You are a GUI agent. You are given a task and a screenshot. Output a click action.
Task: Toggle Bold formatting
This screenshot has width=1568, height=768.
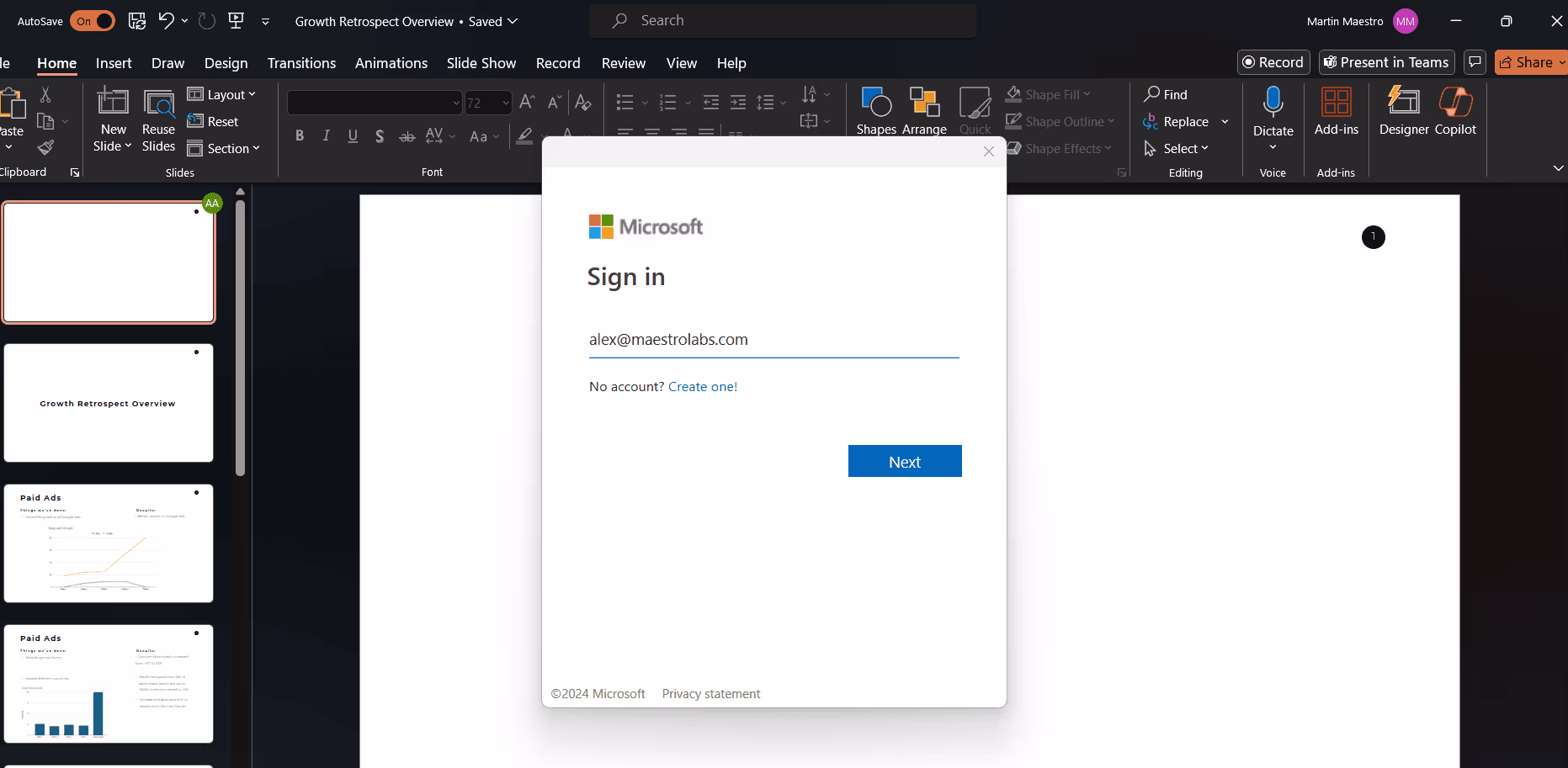[300, 135]
